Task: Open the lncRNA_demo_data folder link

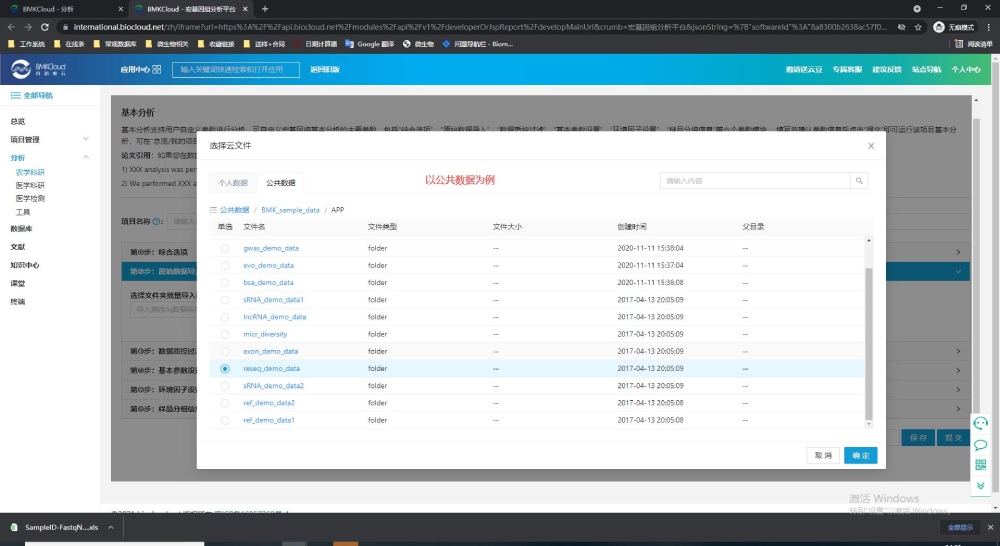Action: [274, 317]
